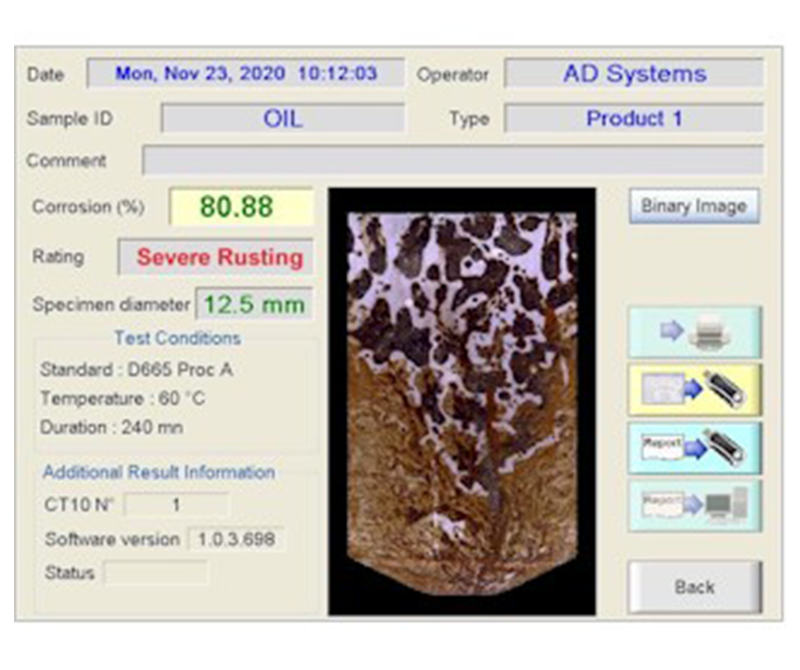Click the Standard D665 Proc A text

pyautogui.click(x=136, y=369)
